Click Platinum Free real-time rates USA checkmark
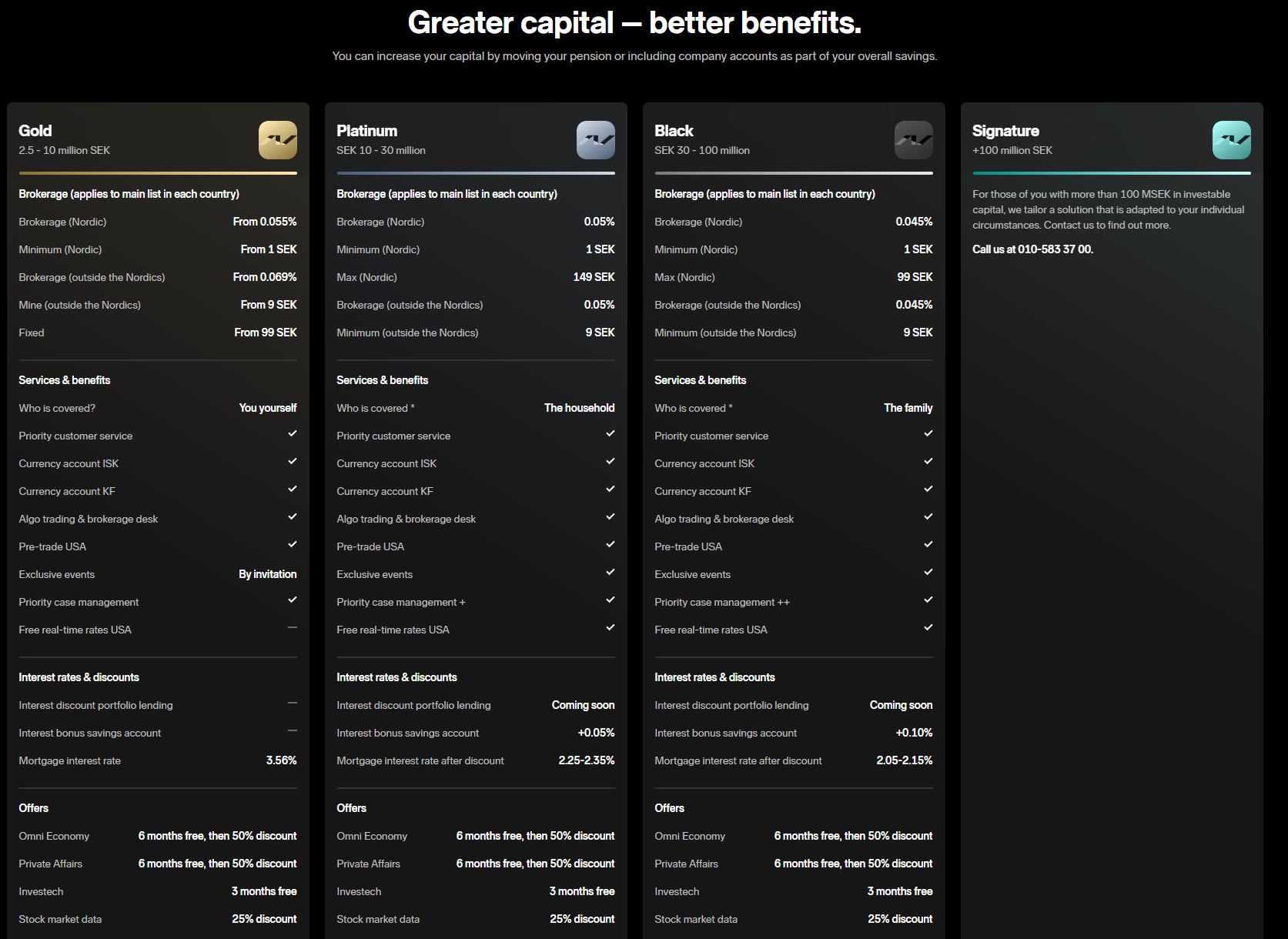This screenshot has width=1288, height=939. click(x=611, y=628)
